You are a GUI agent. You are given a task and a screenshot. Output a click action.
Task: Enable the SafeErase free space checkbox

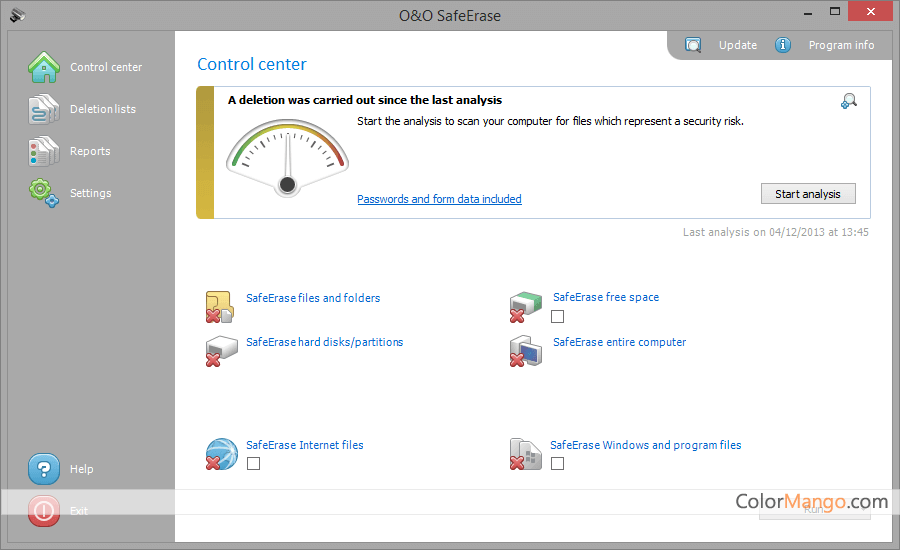point(557,316)
